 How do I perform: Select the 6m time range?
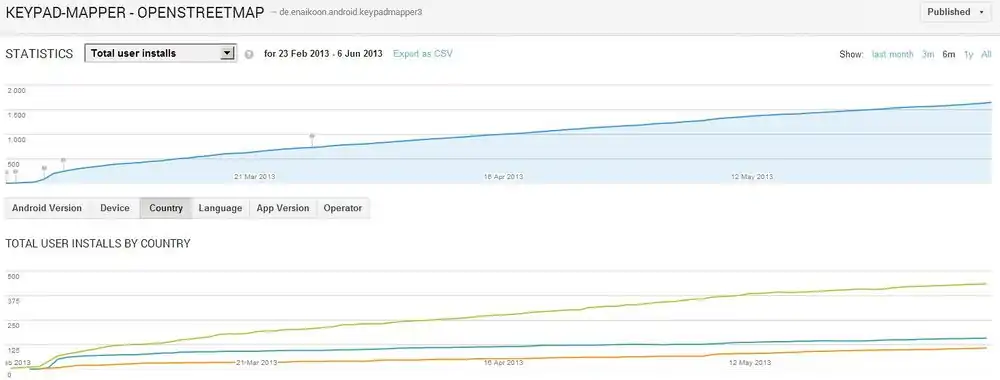tap(948, 54)
